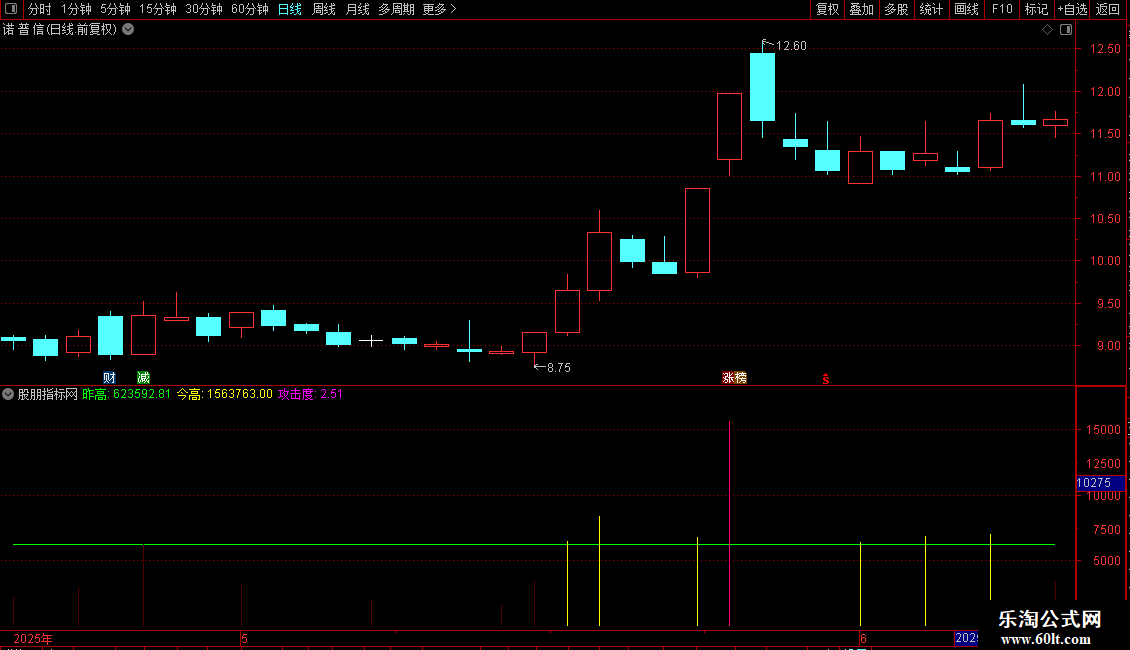Select the 日线 daily period tab

(290, 9)
